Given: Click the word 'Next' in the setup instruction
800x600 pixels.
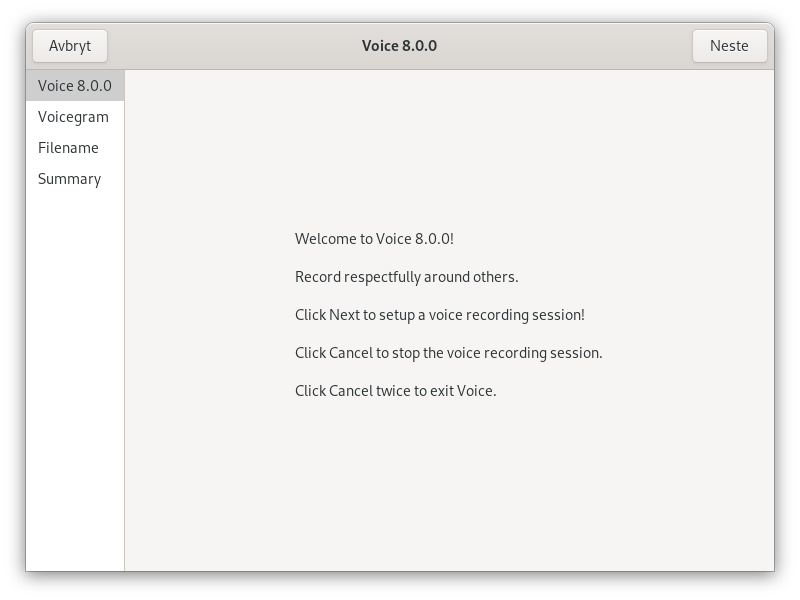Looking at the screenshot, I should pos(344,315).
